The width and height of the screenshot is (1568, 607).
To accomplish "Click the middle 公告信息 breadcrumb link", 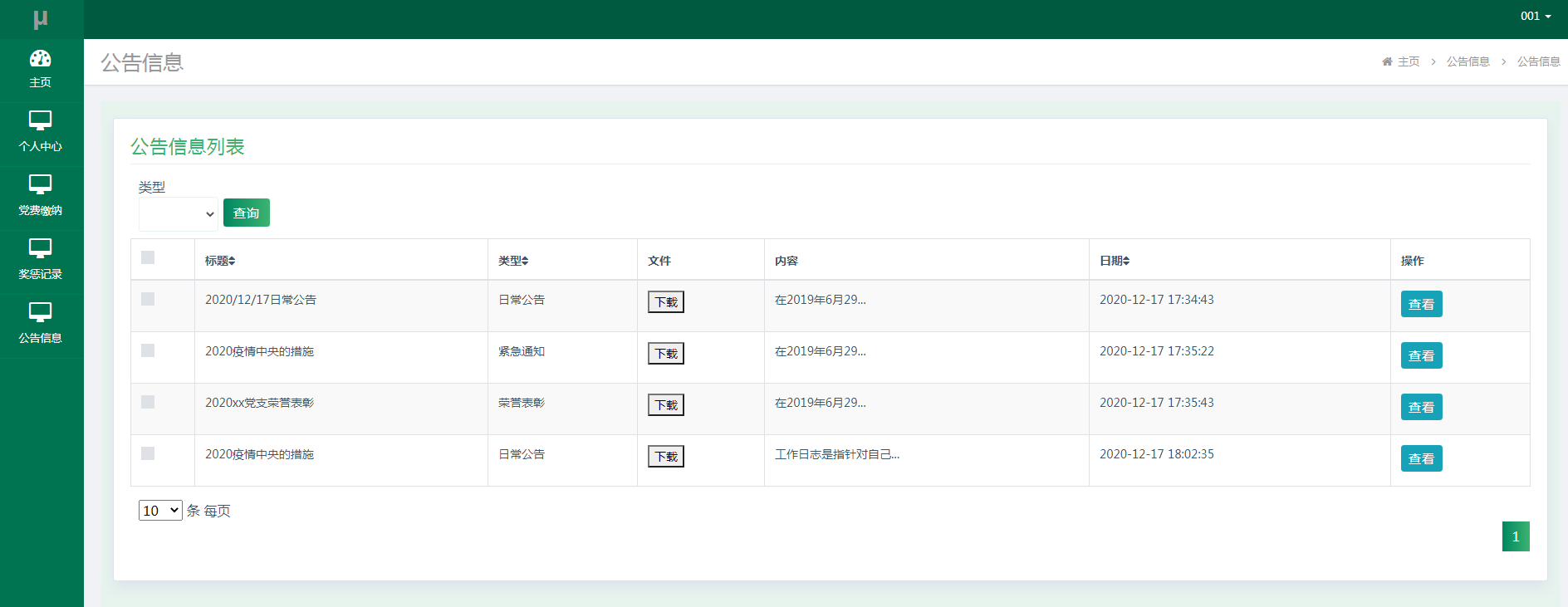I will tap(1468, 61).
